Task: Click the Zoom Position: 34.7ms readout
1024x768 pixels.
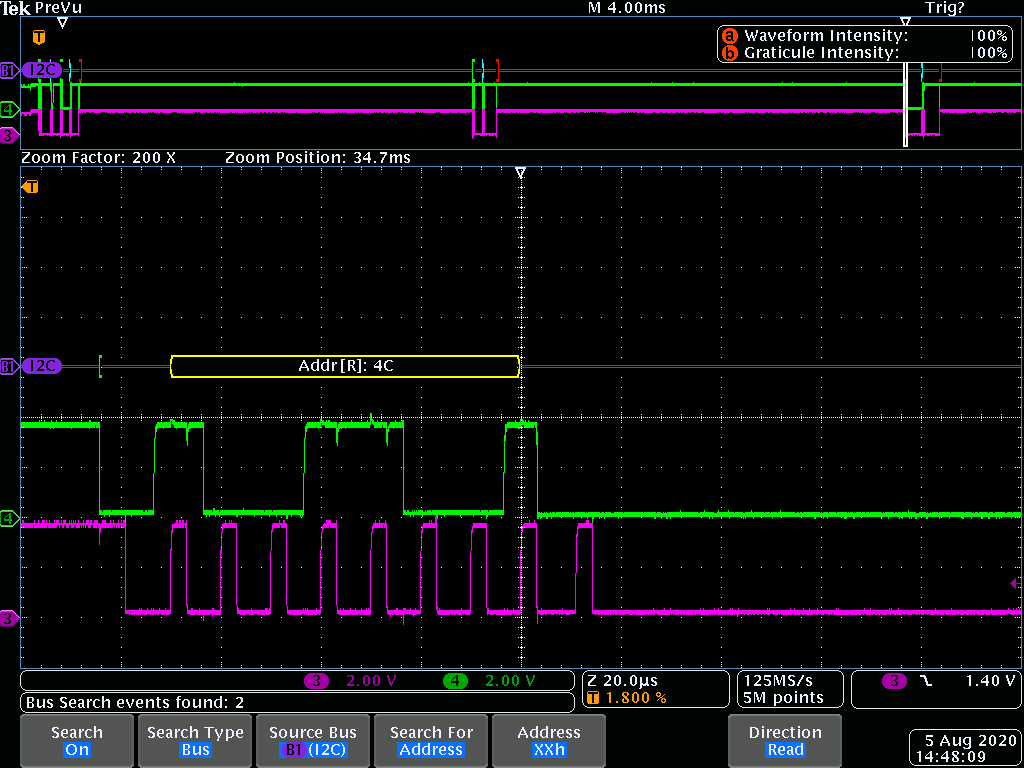Action: (x=318, y=158)
